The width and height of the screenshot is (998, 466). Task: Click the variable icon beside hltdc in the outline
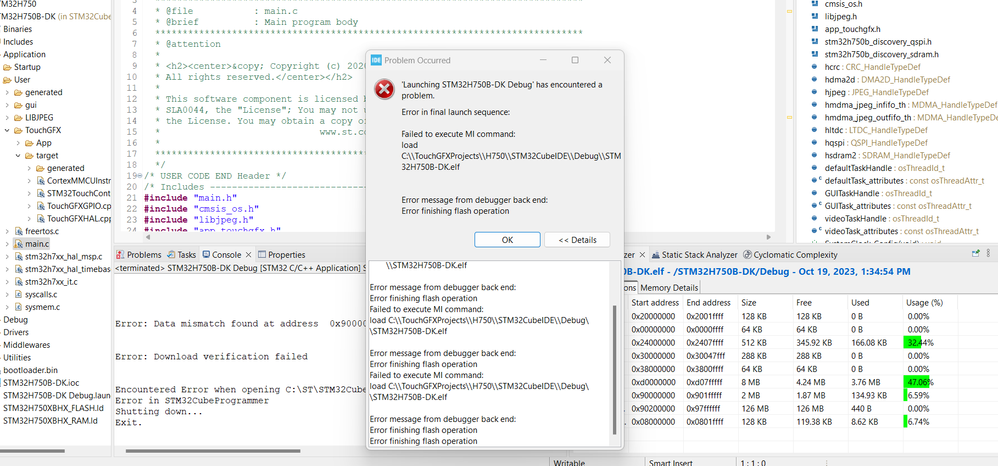tap(815, 130)
